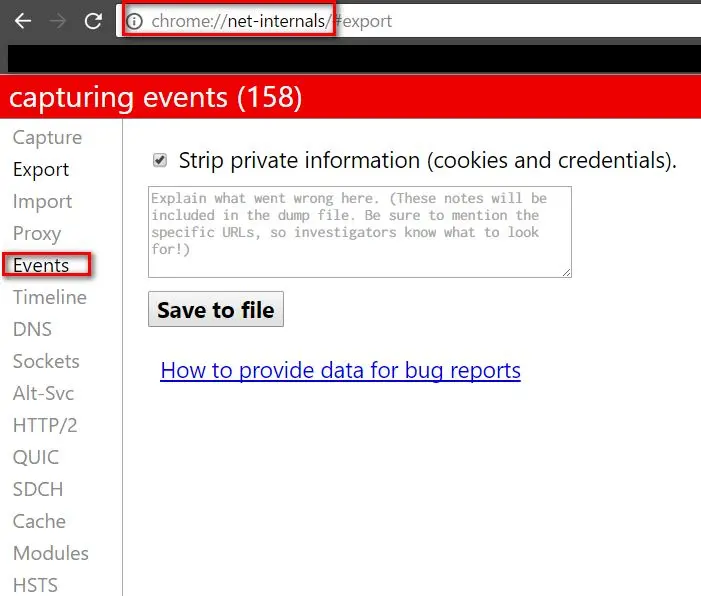Image resolution: width=701 pixels, height=596 pixels.
Task: Select the Export tab in sidebar
Action: tap(41, 169)
